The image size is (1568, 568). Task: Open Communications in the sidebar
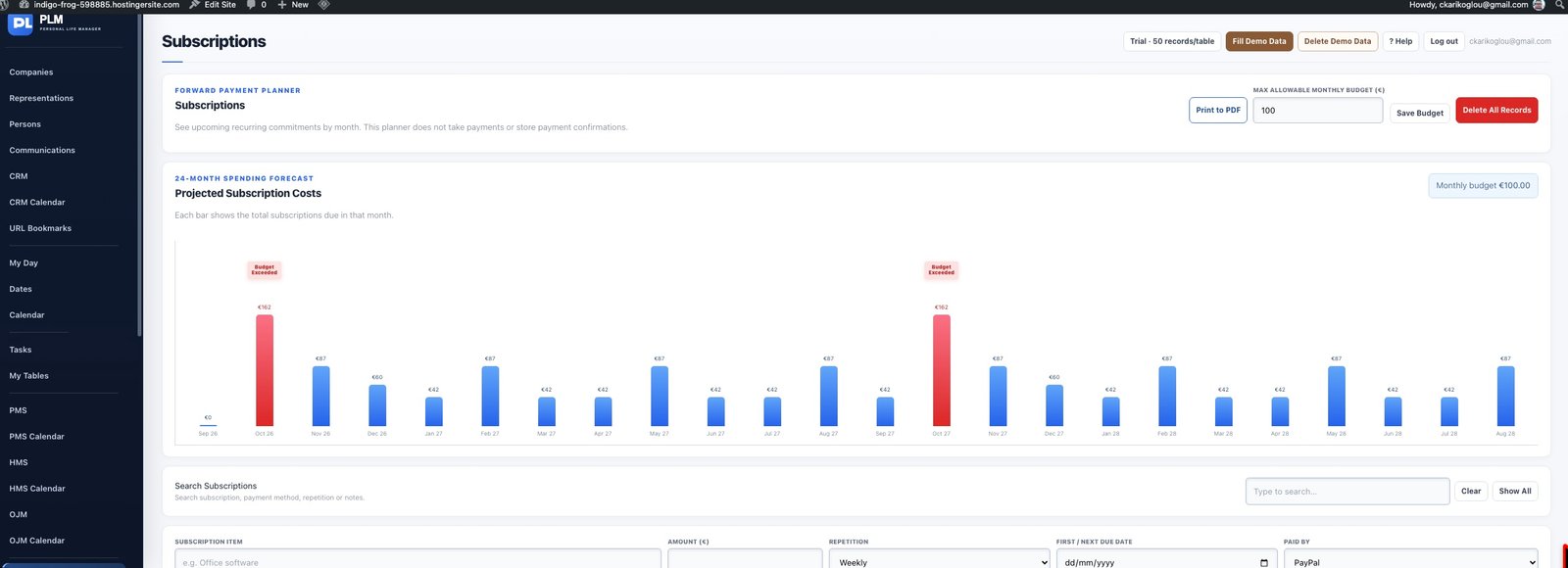(x=42, y=150)
